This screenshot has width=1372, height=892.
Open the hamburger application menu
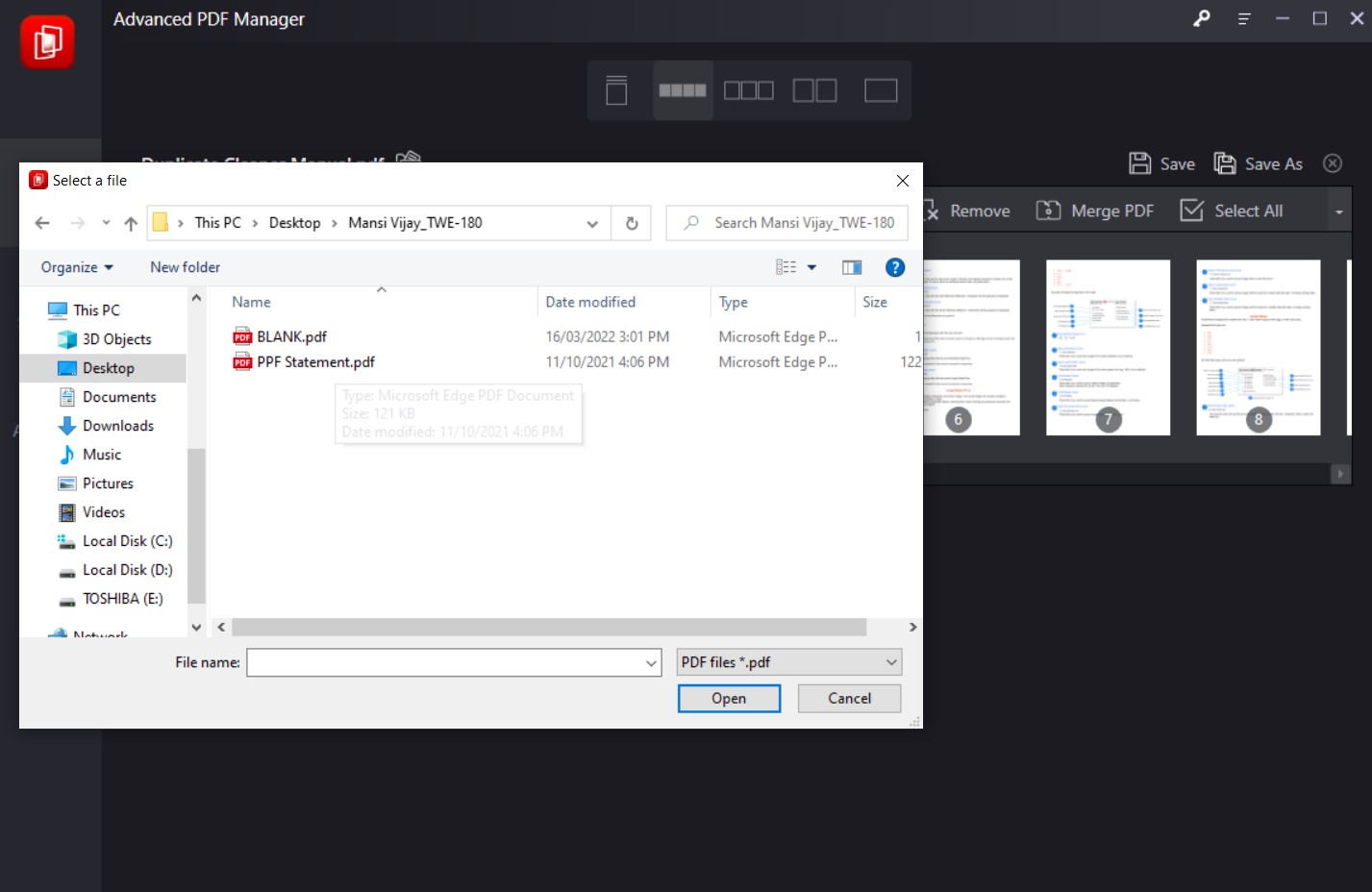click(1243, 18)
